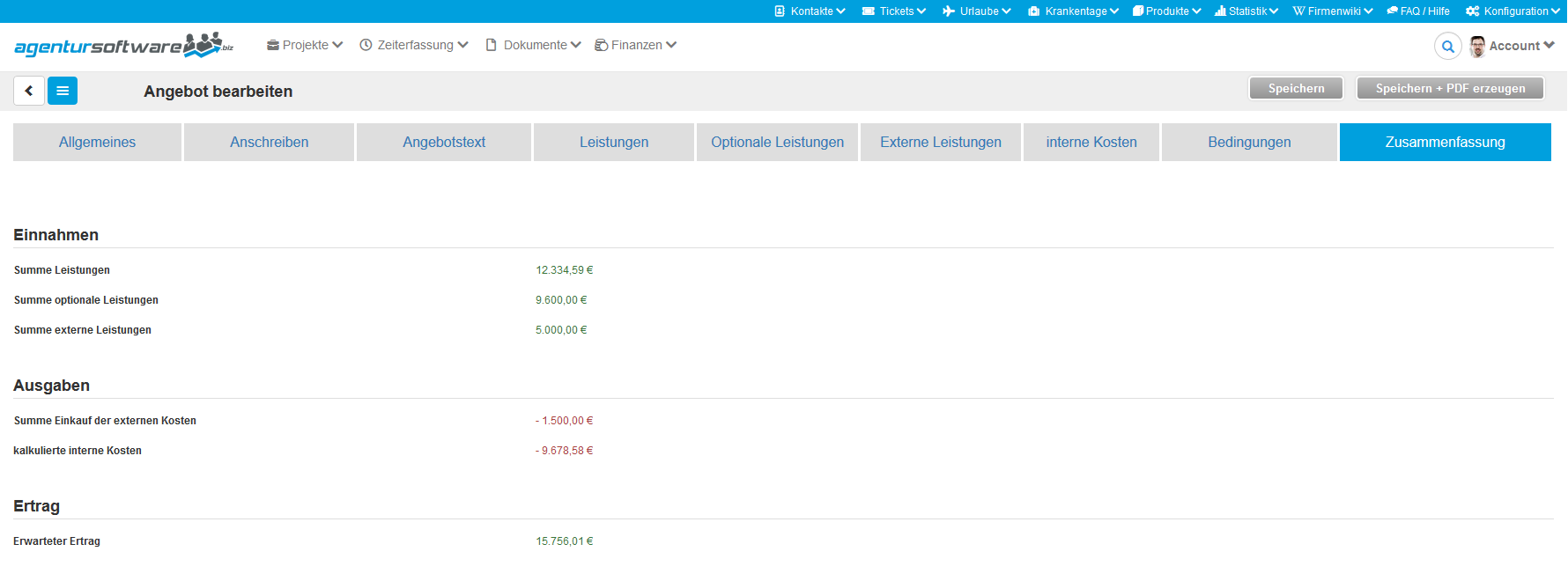Click Speichern + PDF erzeugen button
Screen dimensions: 1568x581
point(1450,88)
